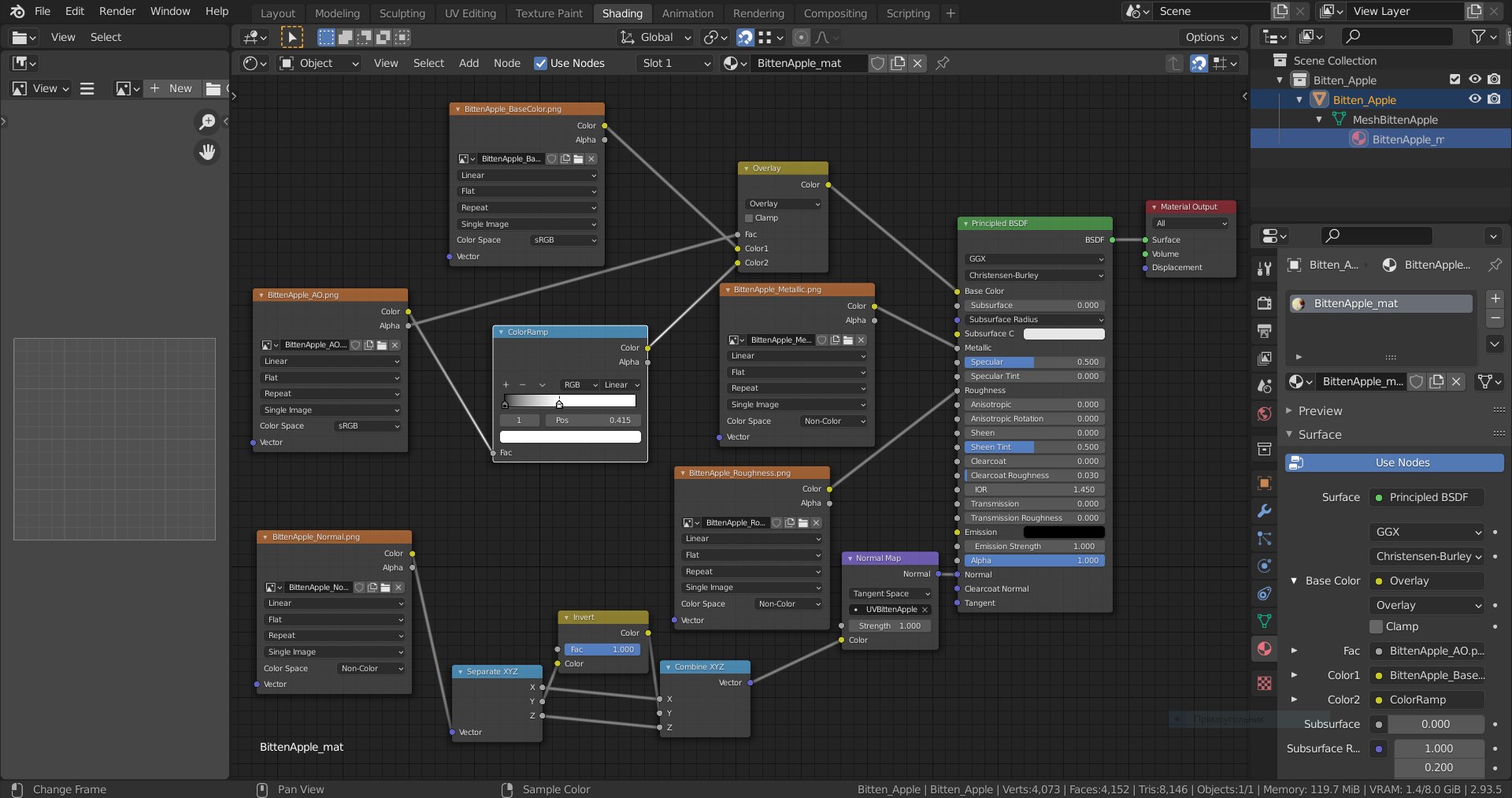Uncheck the Bitten_Apple collection exclude checkbox

click(1455, 80)
